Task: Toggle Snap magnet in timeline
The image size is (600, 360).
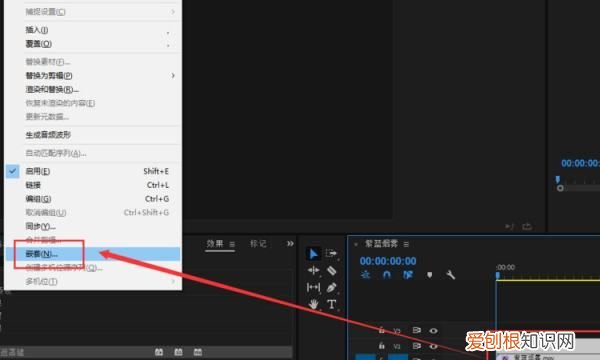Action: tap(387, 275)
